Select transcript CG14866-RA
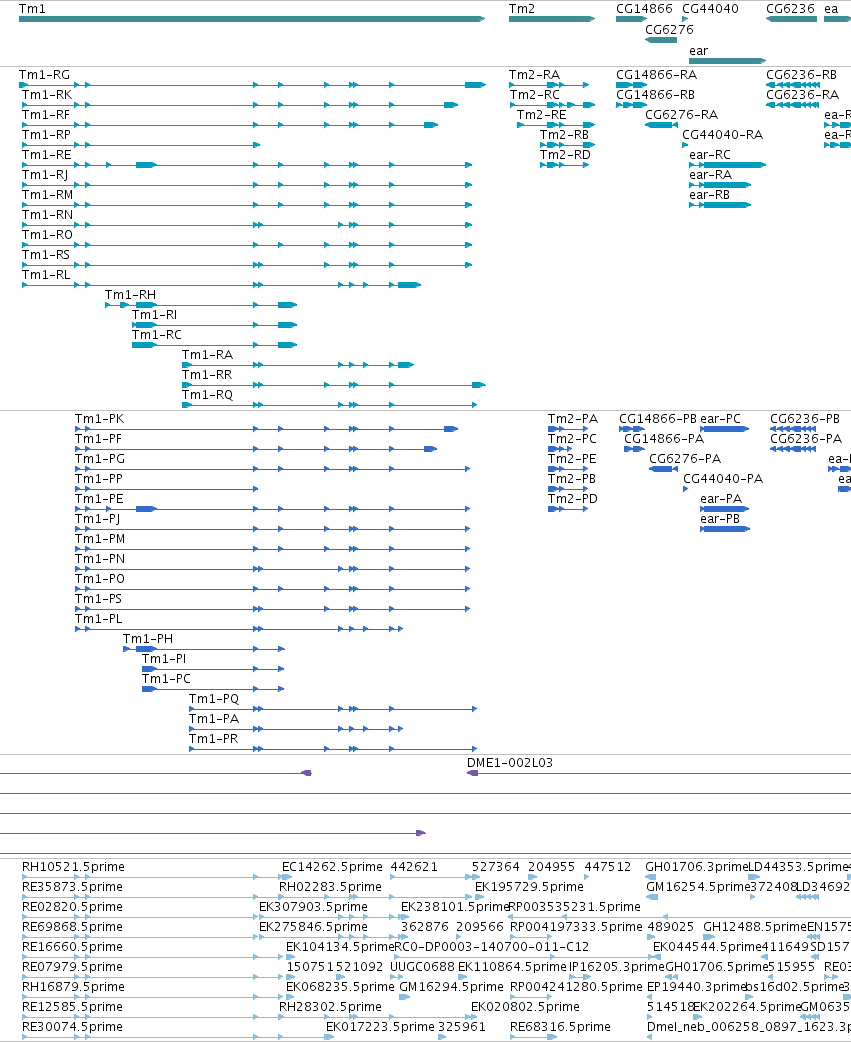This screenshot has width=851, height=1042. pyautogui.click(x=631, y=85)
